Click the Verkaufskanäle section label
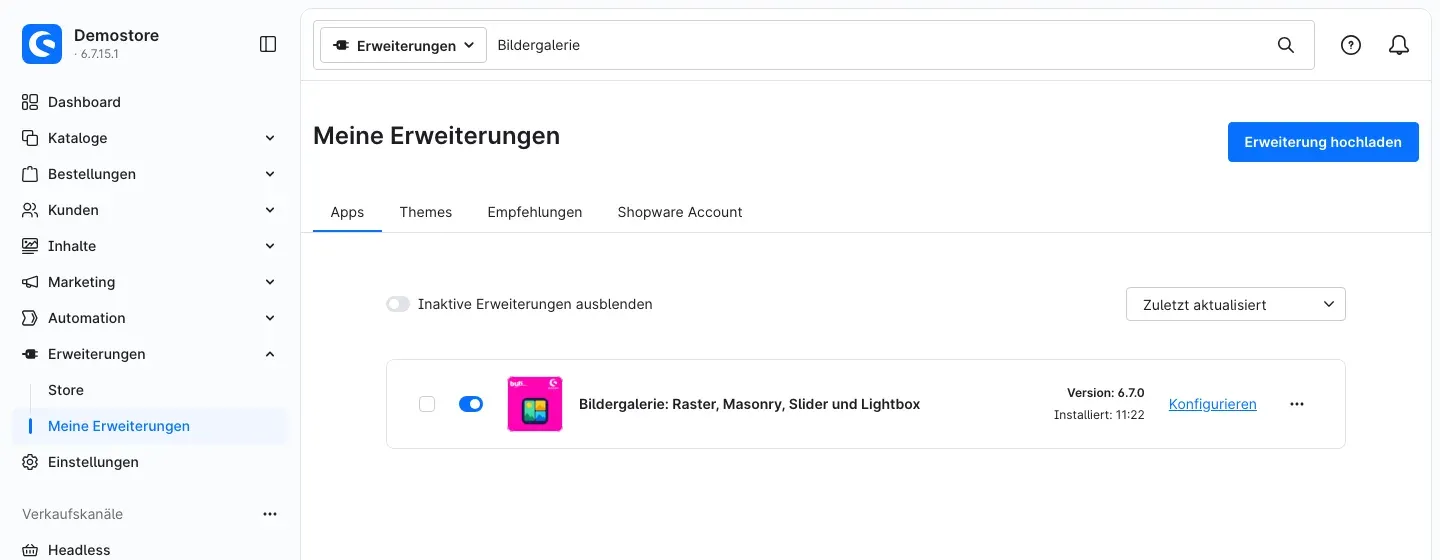Viewport: 1440px width, 560px height. click(73, 514)
